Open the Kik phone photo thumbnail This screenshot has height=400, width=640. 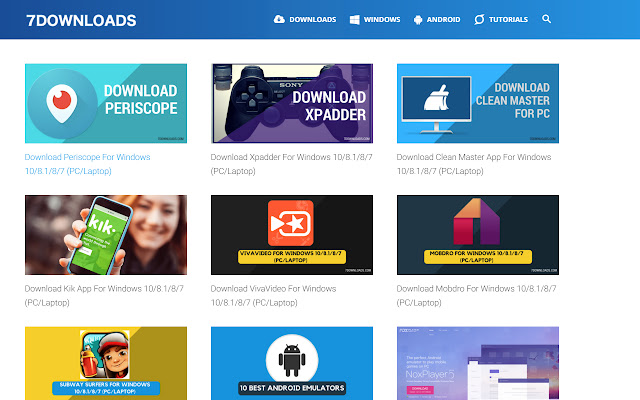click(x=106, y=235)
